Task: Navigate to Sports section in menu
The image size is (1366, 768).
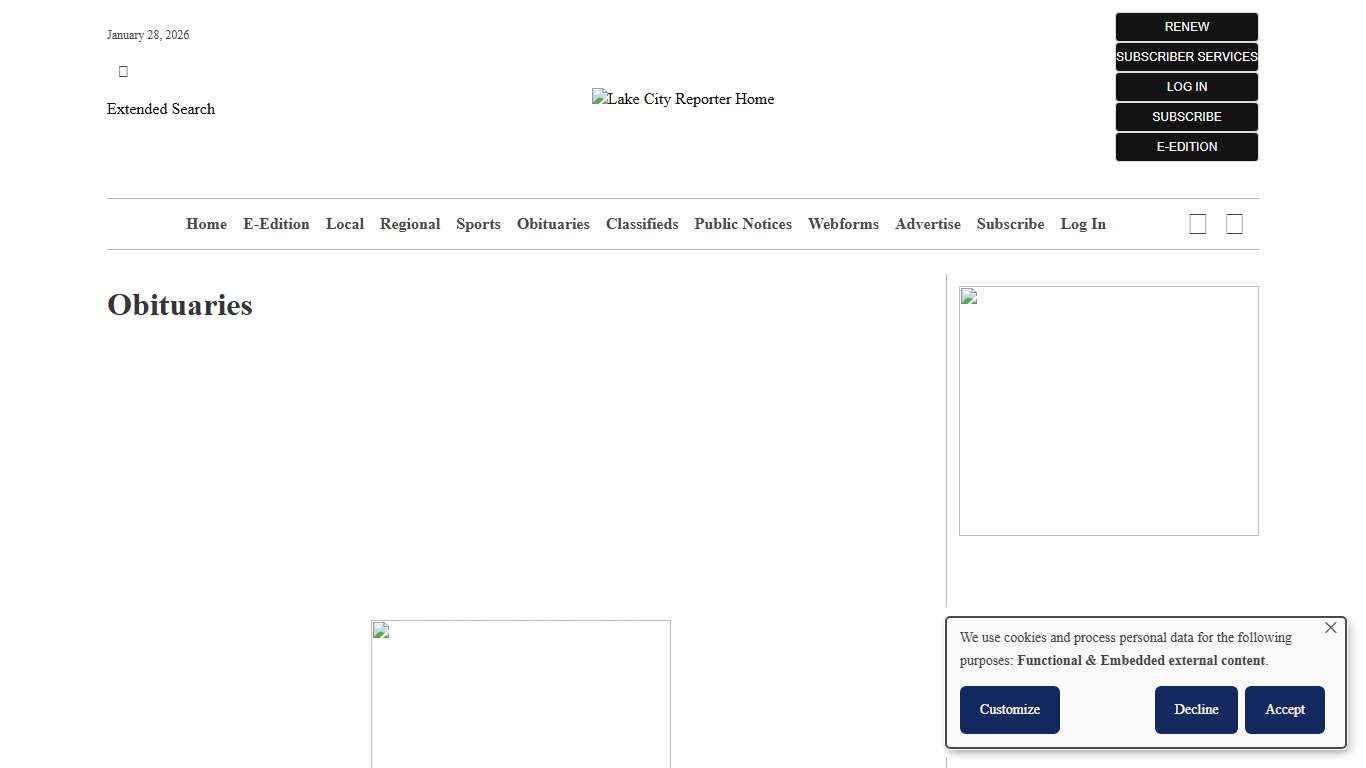Action: 478,224
